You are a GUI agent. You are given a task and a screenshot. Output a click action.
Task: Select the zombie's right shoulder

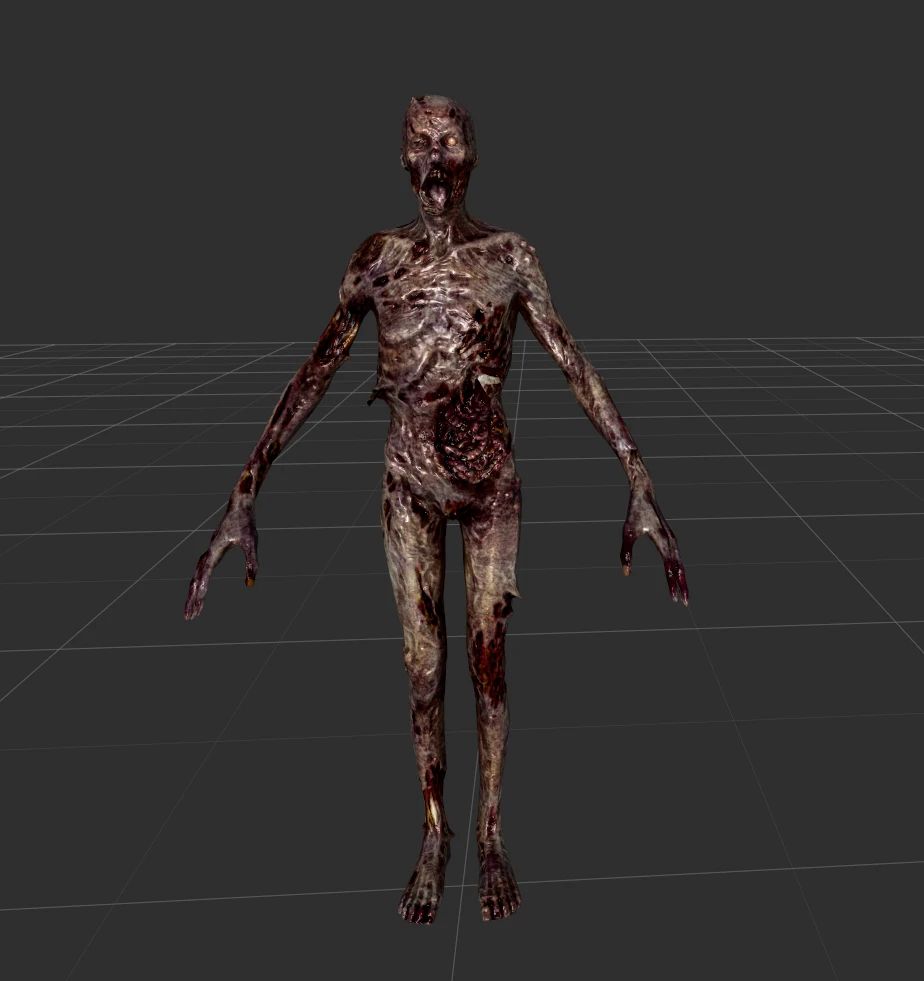[370, 250]
